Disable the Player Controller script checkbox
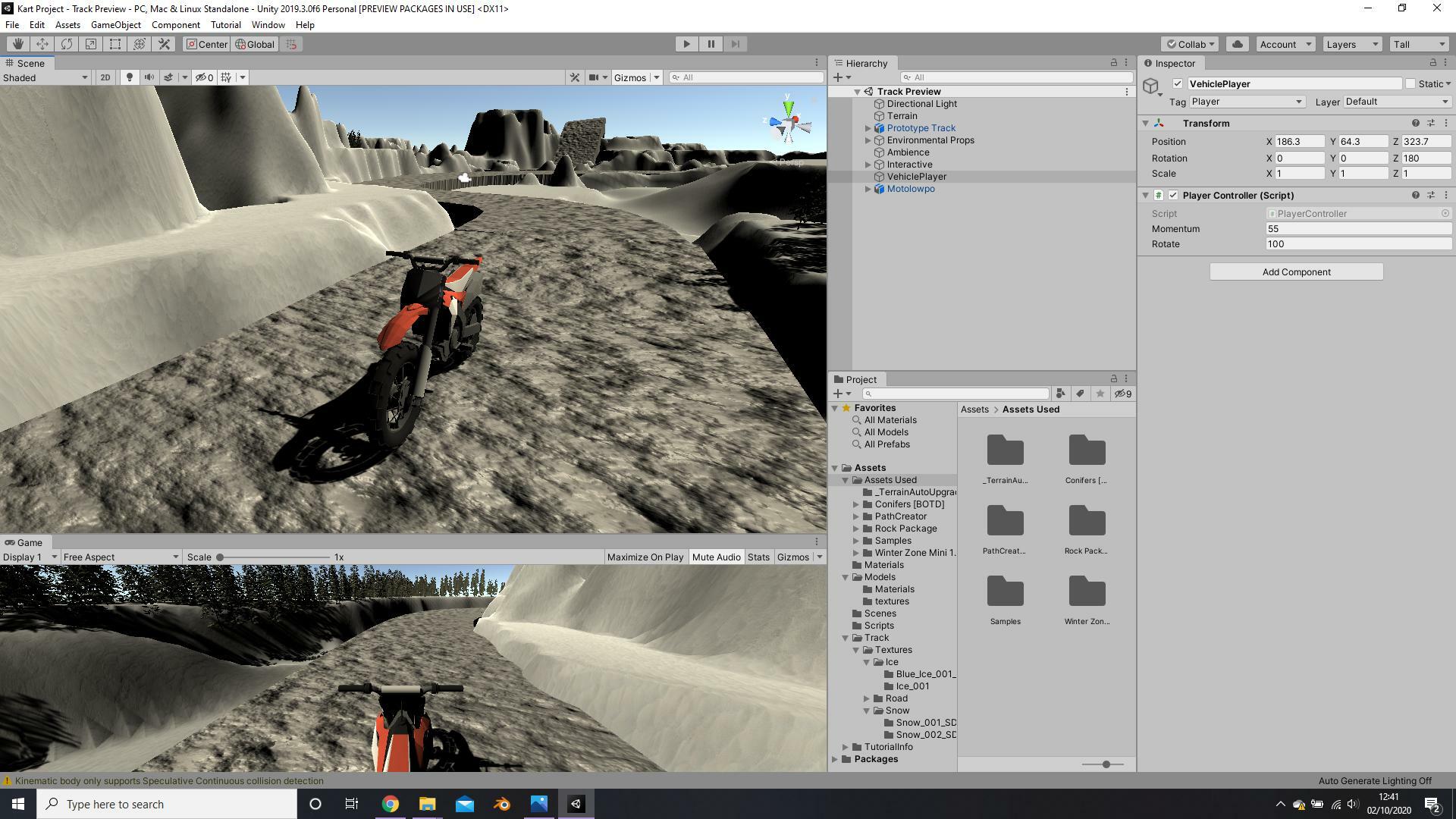This screenshot has height=819, width=1456. tap(1173, 195)
